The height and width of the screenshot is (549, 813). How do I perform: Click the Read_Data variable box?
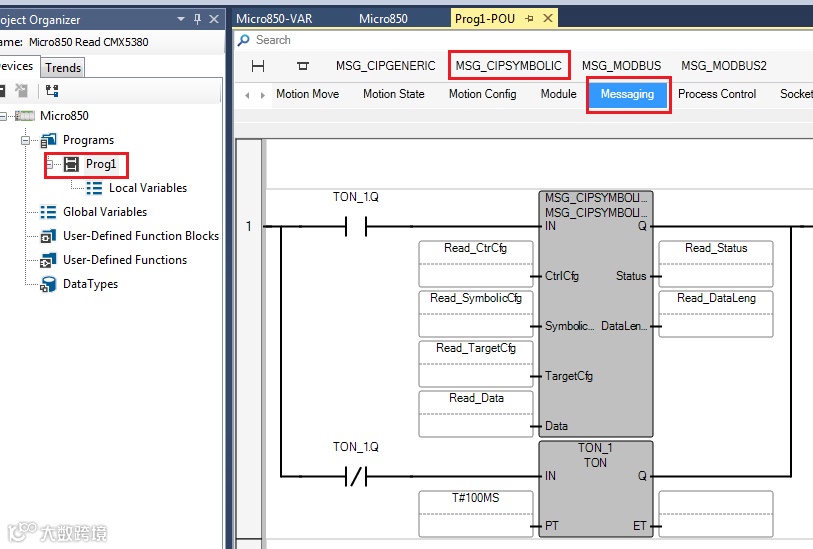pos(476,414)
